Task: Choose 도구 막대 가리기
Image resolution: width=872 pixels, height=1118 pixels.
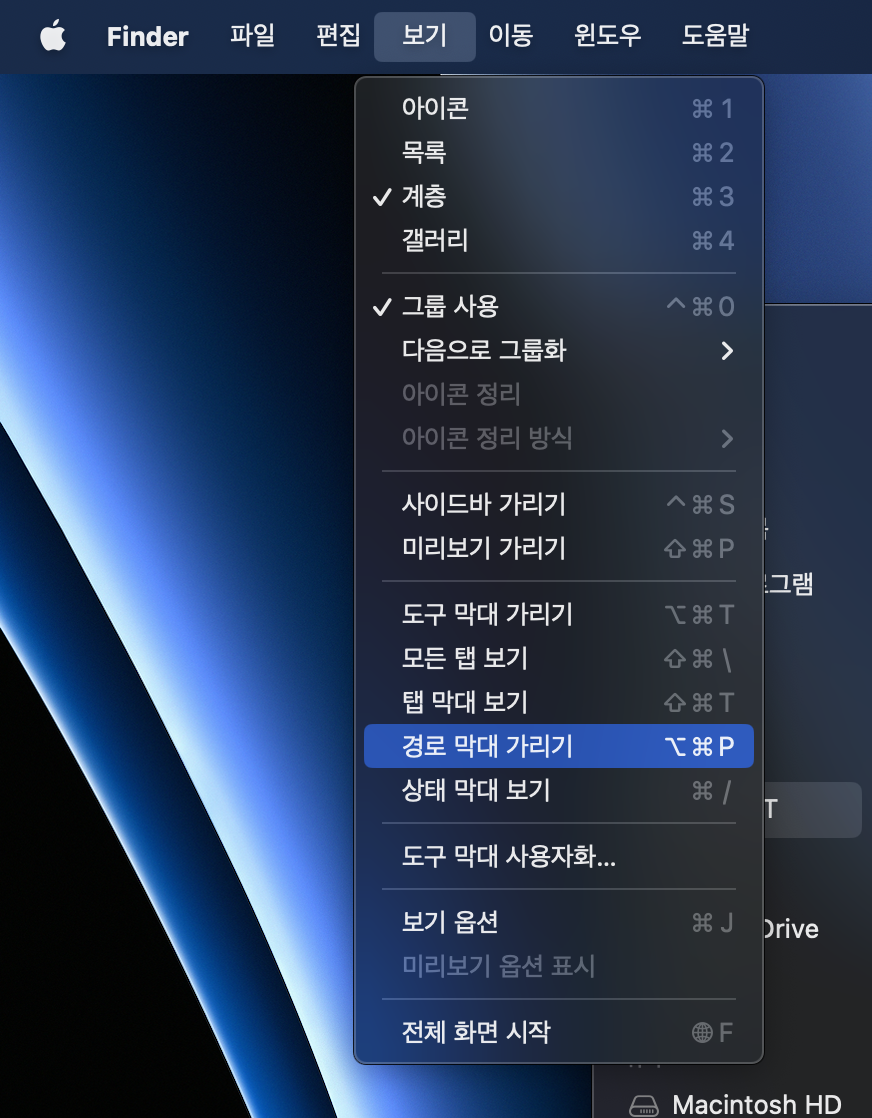Action: 558,615
